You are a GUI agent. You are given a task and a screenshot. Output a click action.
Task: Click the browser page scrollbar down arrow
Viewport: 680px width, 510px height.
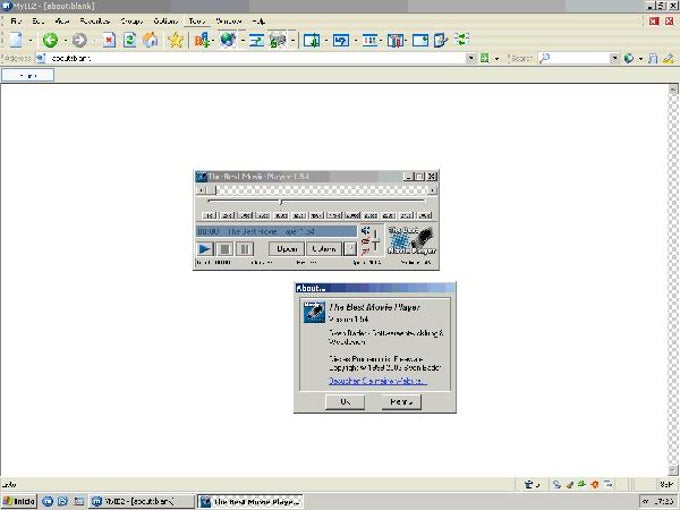pos(673,470)
